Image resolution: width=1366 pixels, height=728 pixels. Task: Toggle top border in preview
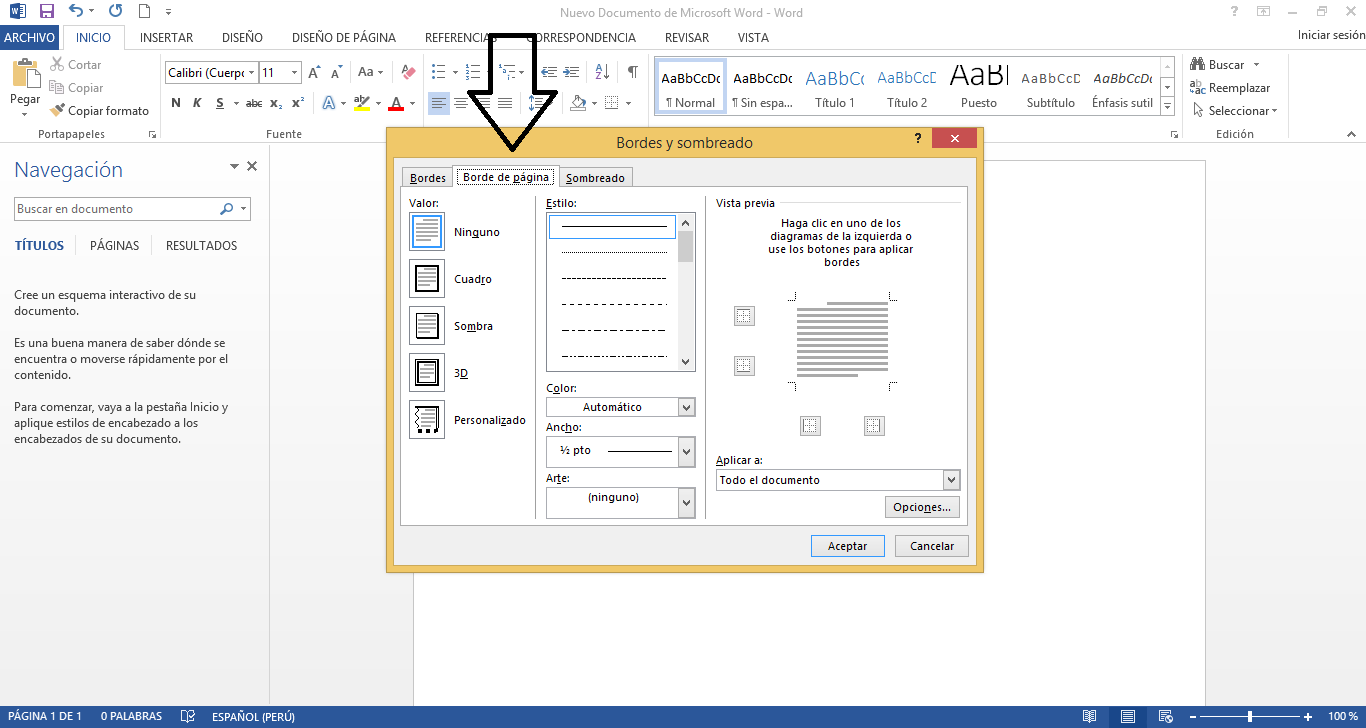click(744, 316)
